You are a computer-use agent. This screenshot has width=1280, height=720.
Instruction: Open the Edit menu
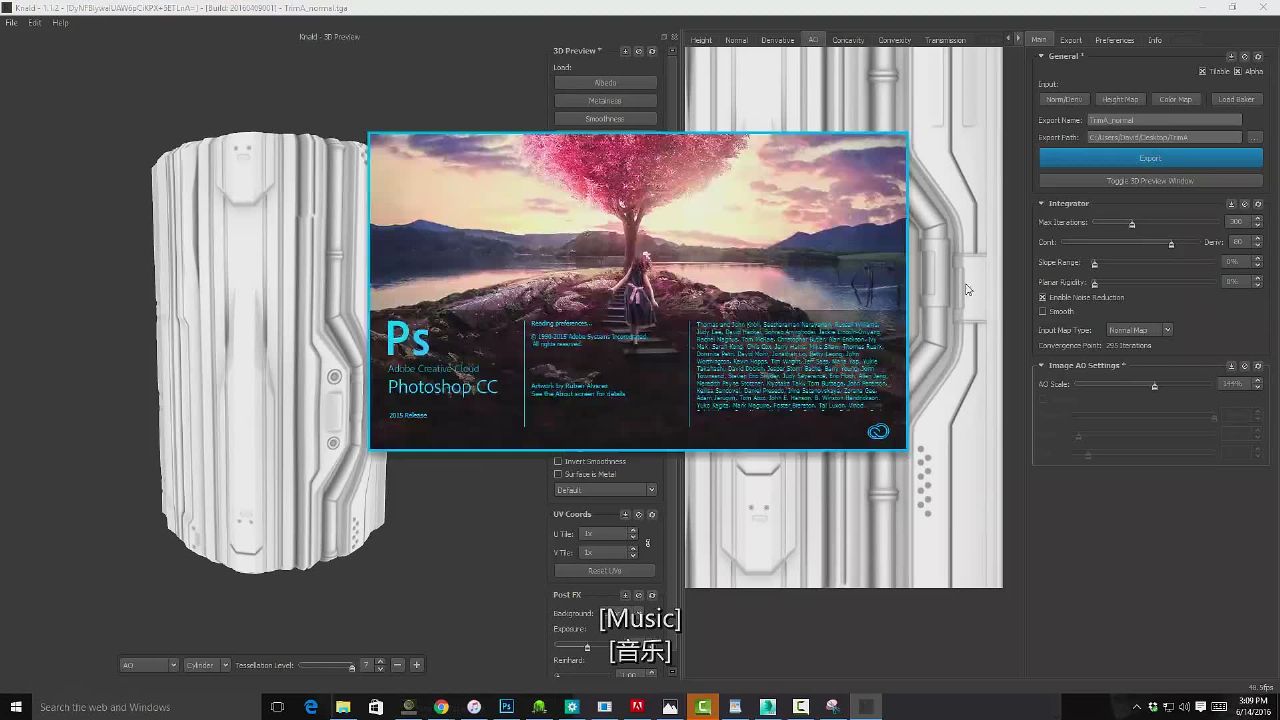coord(35,22)
